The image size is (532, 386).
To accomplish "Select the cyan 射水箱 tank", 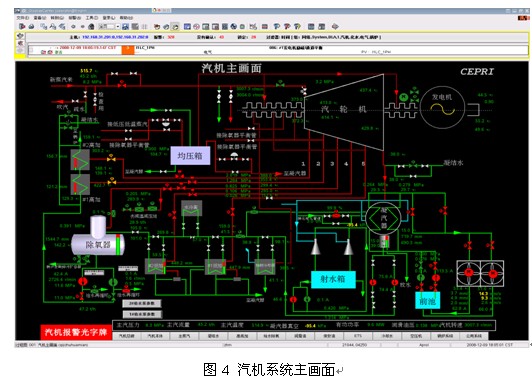I will pos(333,279).
